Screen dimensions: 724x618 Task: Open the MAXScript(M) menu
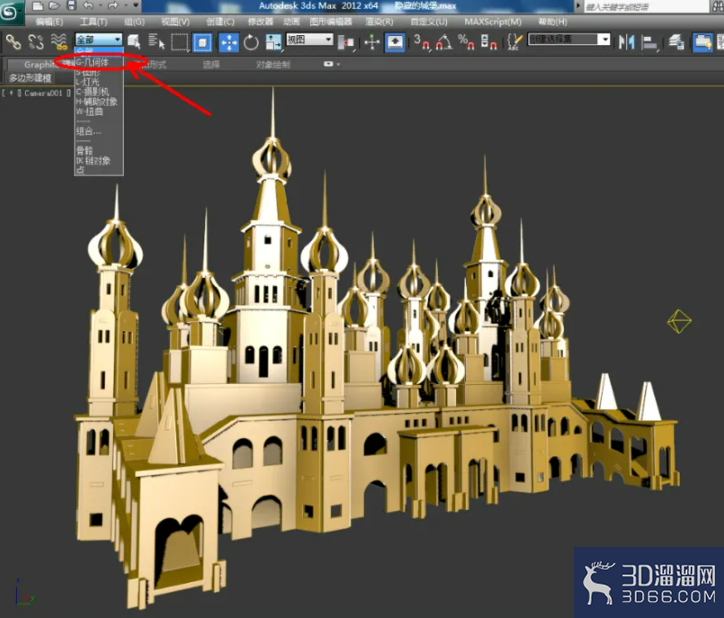[x=493, y=22]
